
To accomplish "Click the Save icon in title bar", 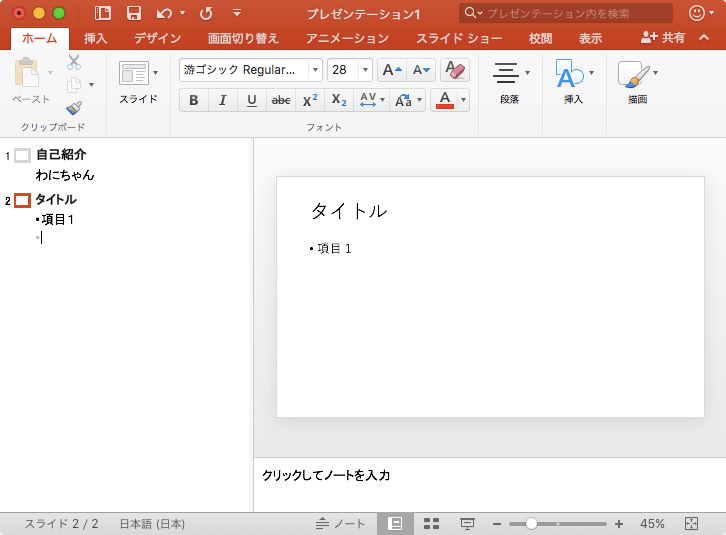I will tap(133, 13).
